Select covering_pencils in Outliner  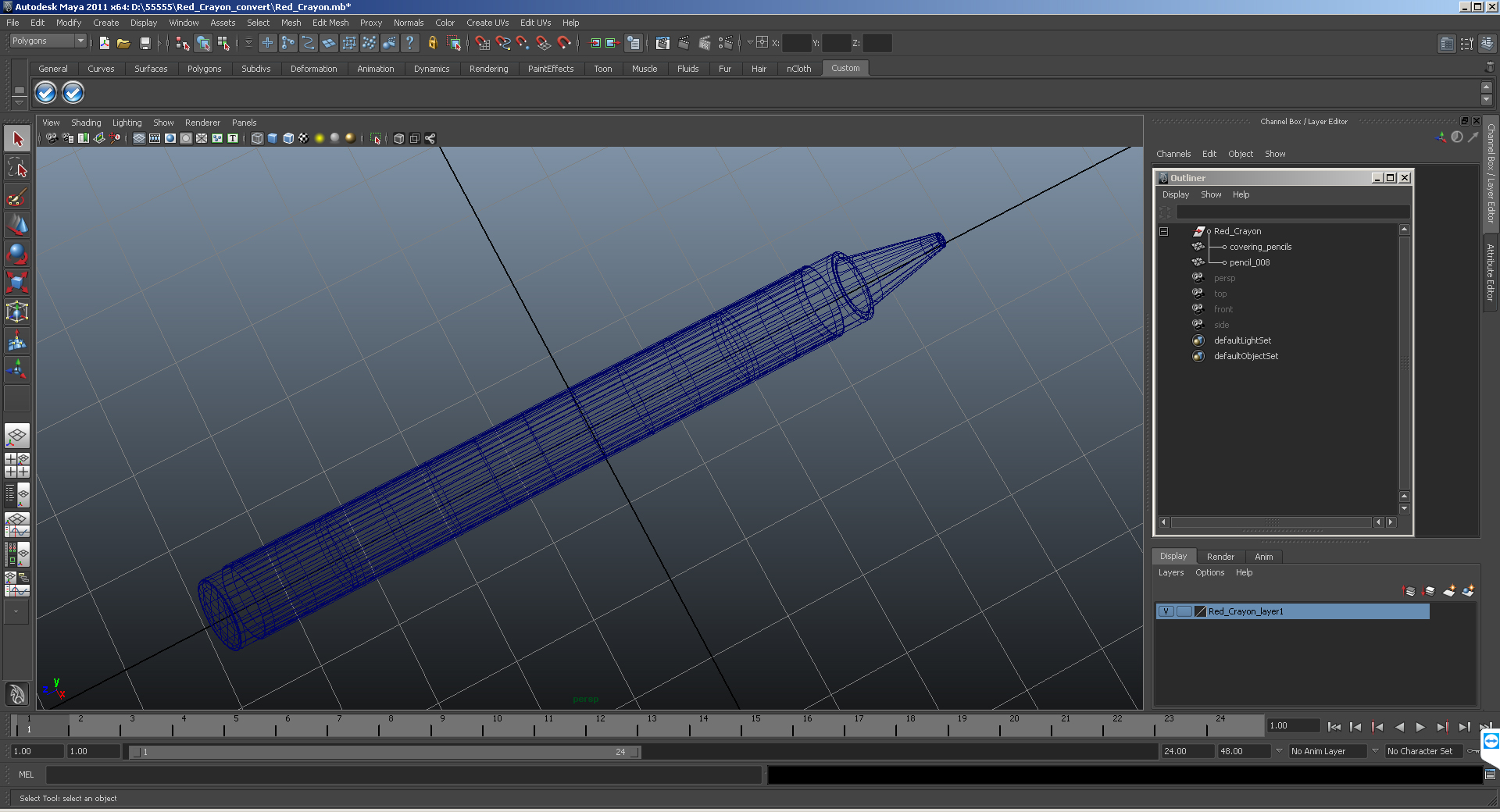[1260, 247]
